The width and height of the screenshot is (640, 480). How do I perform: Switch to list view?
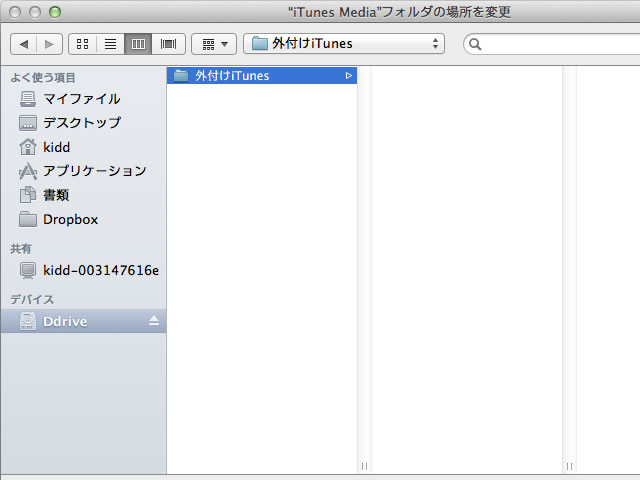[x=110, y=44]
